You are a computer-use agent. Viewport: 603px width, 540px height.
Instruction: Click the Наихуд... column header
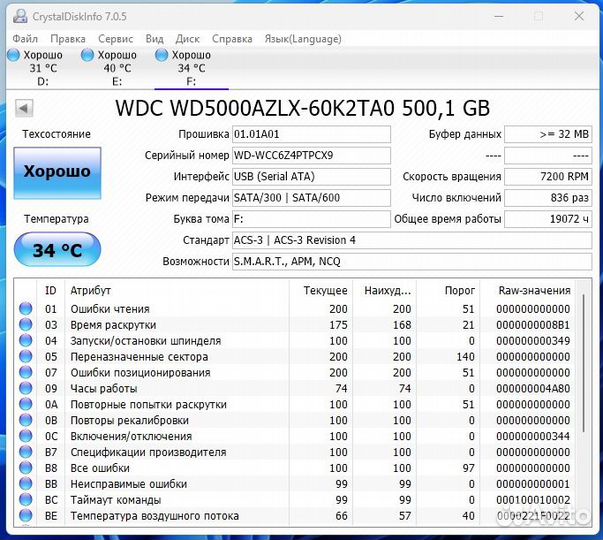[384, 290]
